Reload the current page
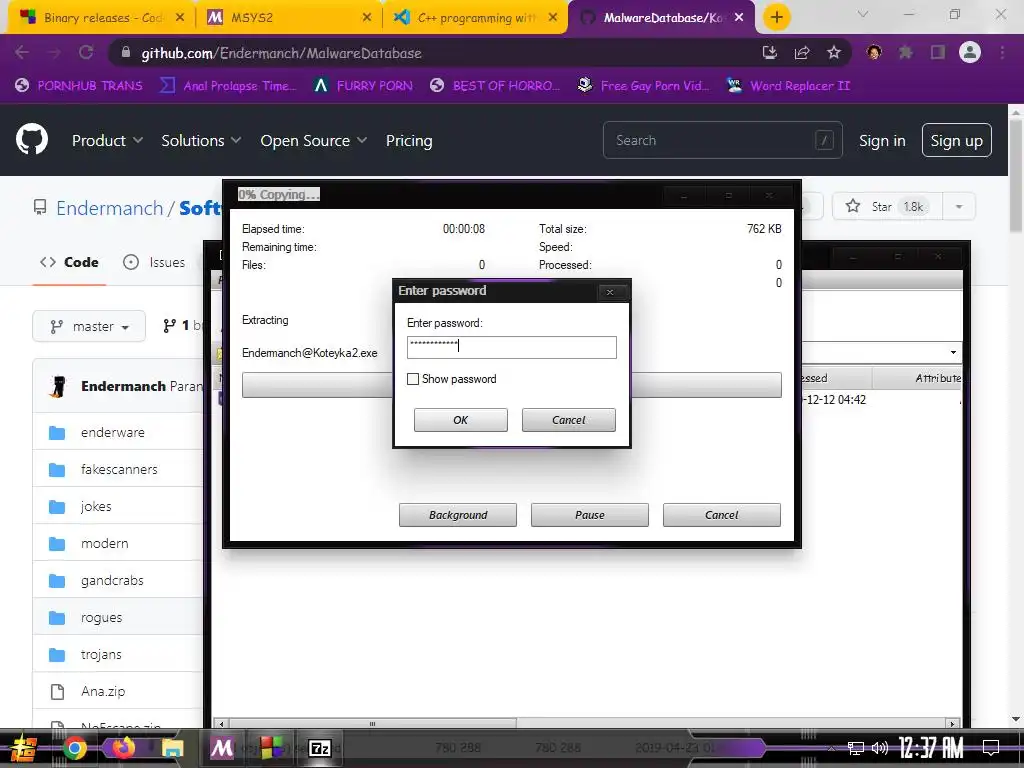Screen dimensions: 1024x768 (86, 52)
